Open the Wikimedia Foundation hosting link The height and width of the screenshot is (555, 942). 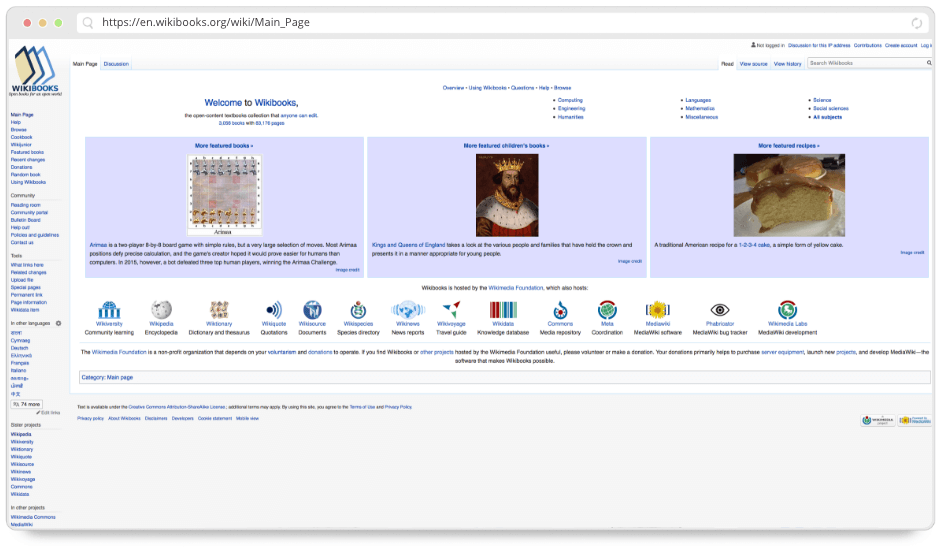point(515,288)
